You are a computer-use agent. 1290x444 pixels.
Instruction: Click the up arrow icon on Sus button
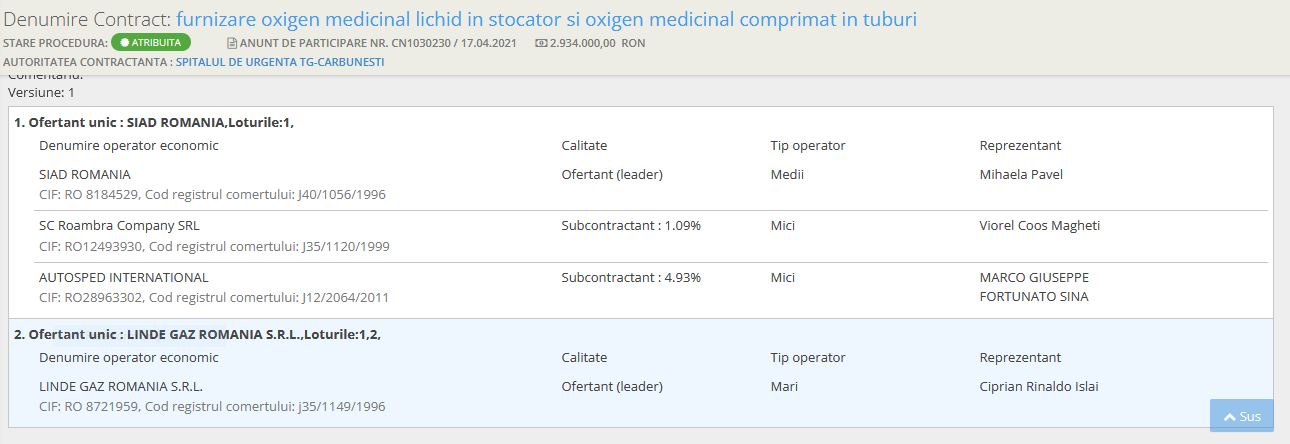click(1229, 416)
